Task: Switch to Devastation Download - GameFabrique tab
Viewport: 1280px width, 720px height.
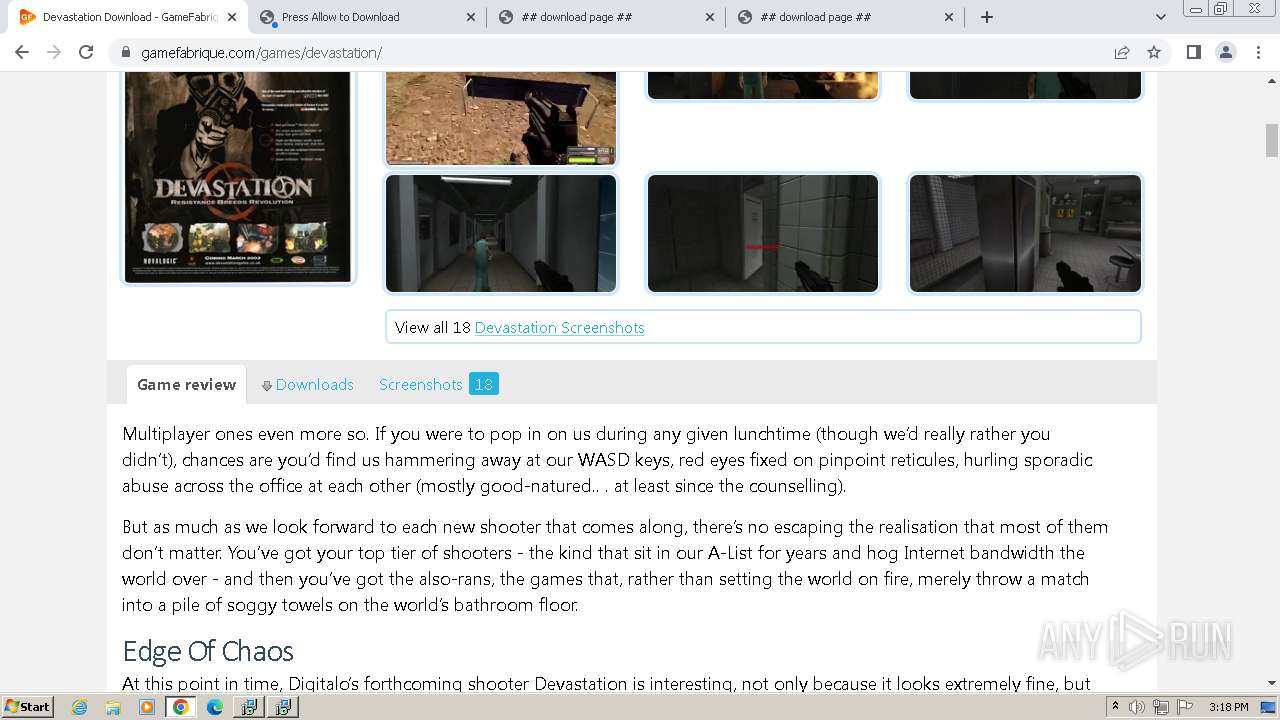Action: [128, 17]
